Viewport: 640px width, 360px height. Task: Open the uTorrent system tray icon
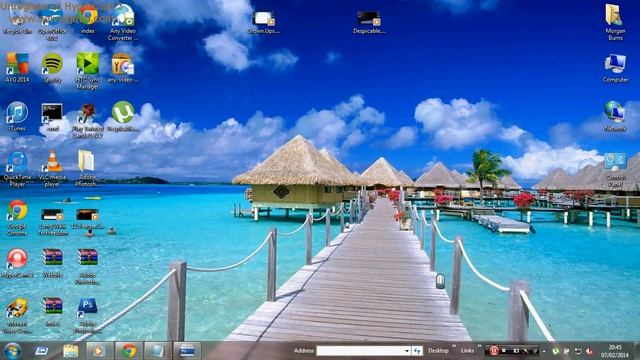point(555,351)
